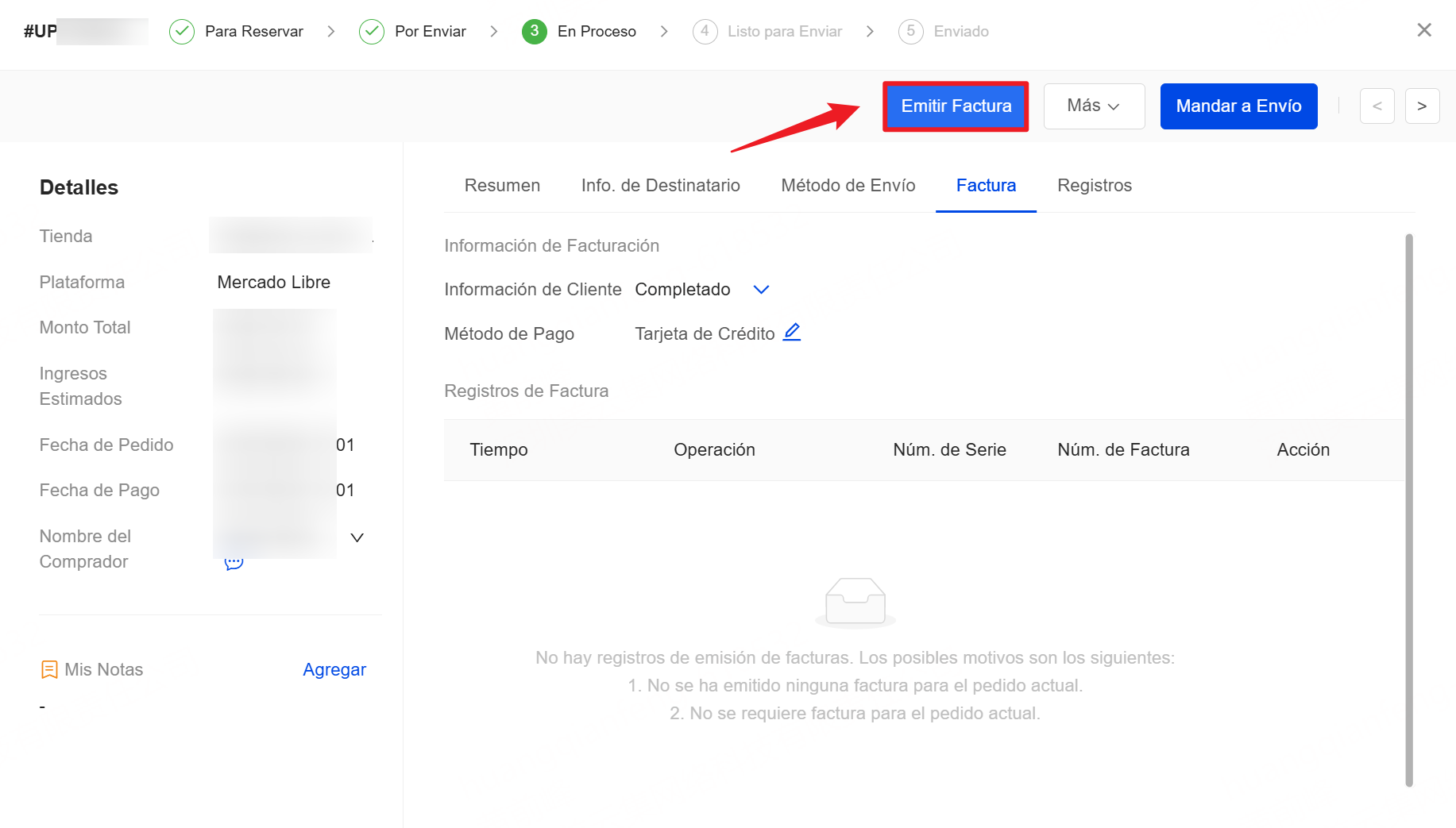Click the step 4 number circle
This screenshot has height=828, width=1456.
pyautogui.click(x=705, y=32)
